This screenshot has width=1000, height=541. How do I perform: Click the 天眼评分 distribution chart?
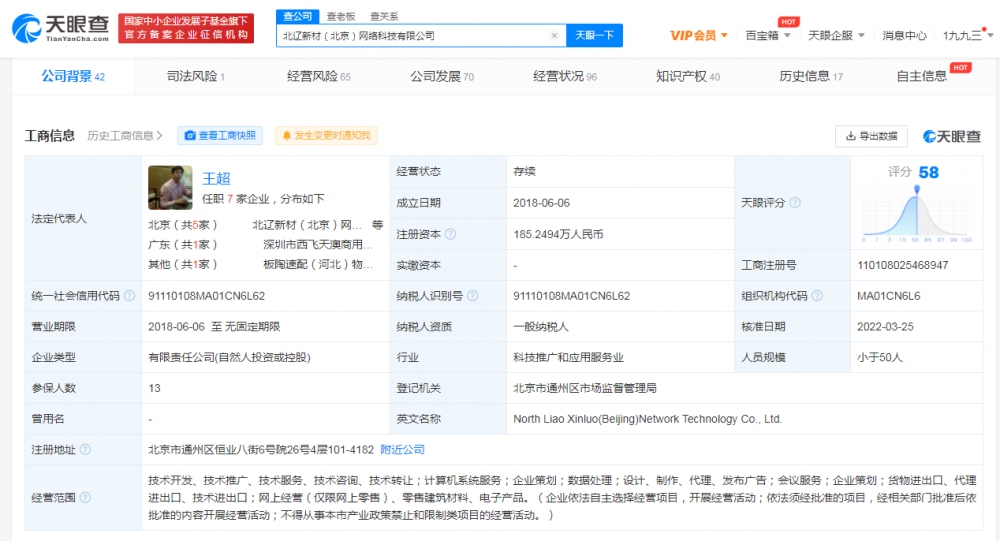click(916, 216)
